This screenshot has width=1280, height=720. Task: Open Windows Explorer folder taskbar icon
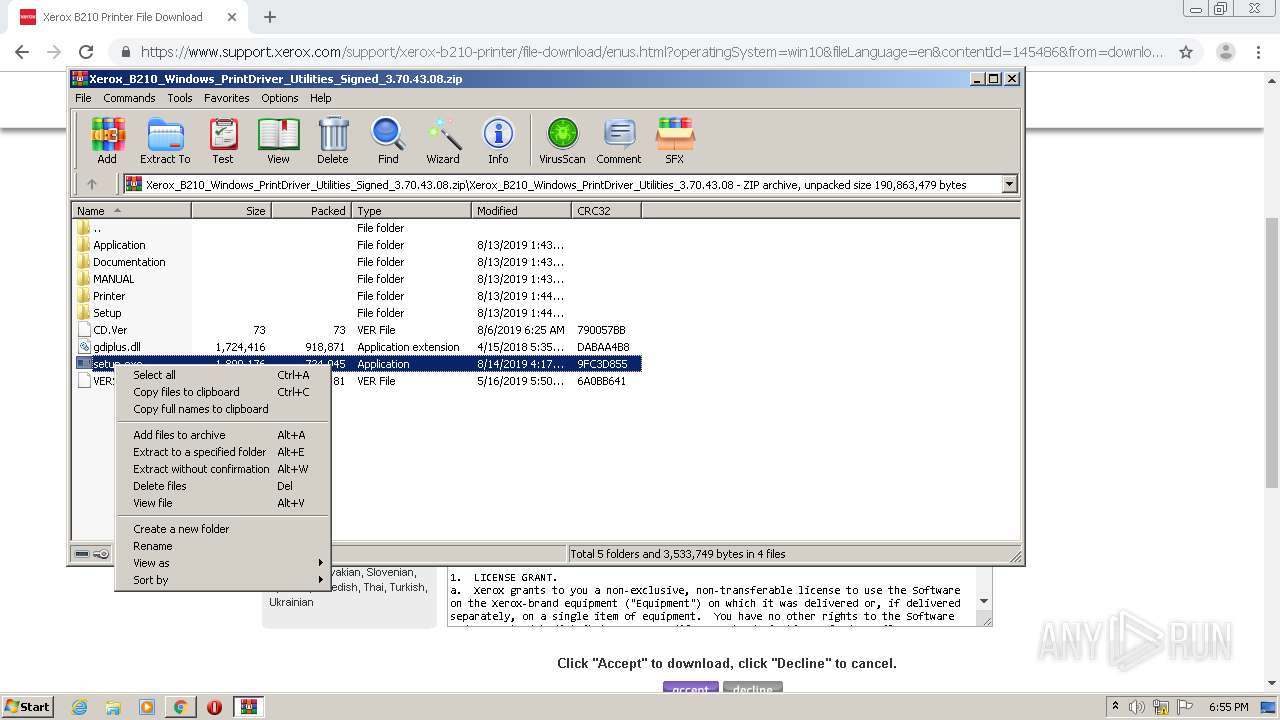pos(113,707)
